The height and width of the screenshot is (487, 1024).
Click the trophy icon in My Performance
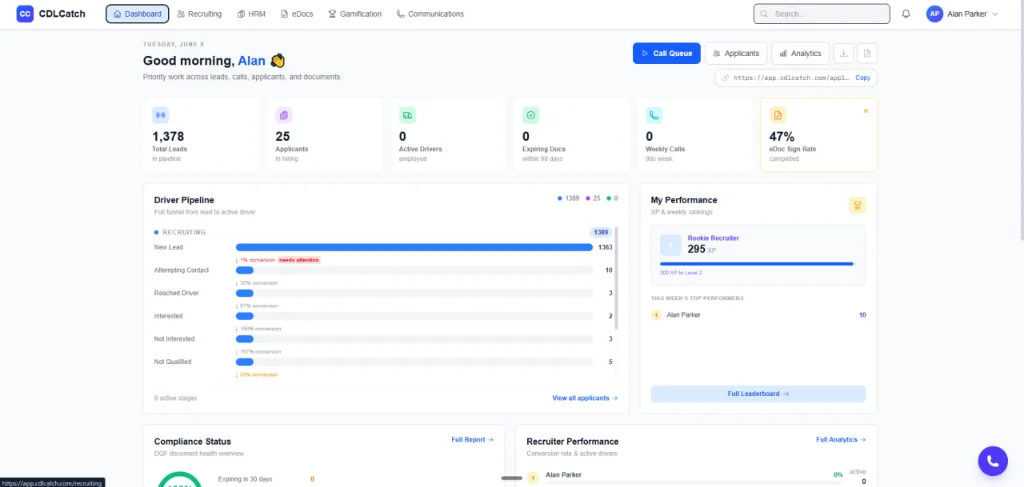pyautogui.click(x=857, y=205)
